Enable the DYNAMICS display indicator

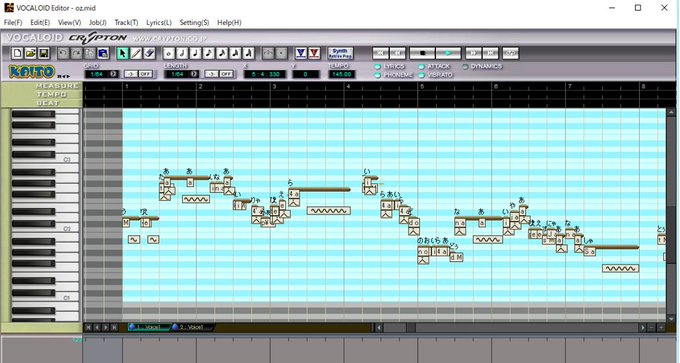465,66
